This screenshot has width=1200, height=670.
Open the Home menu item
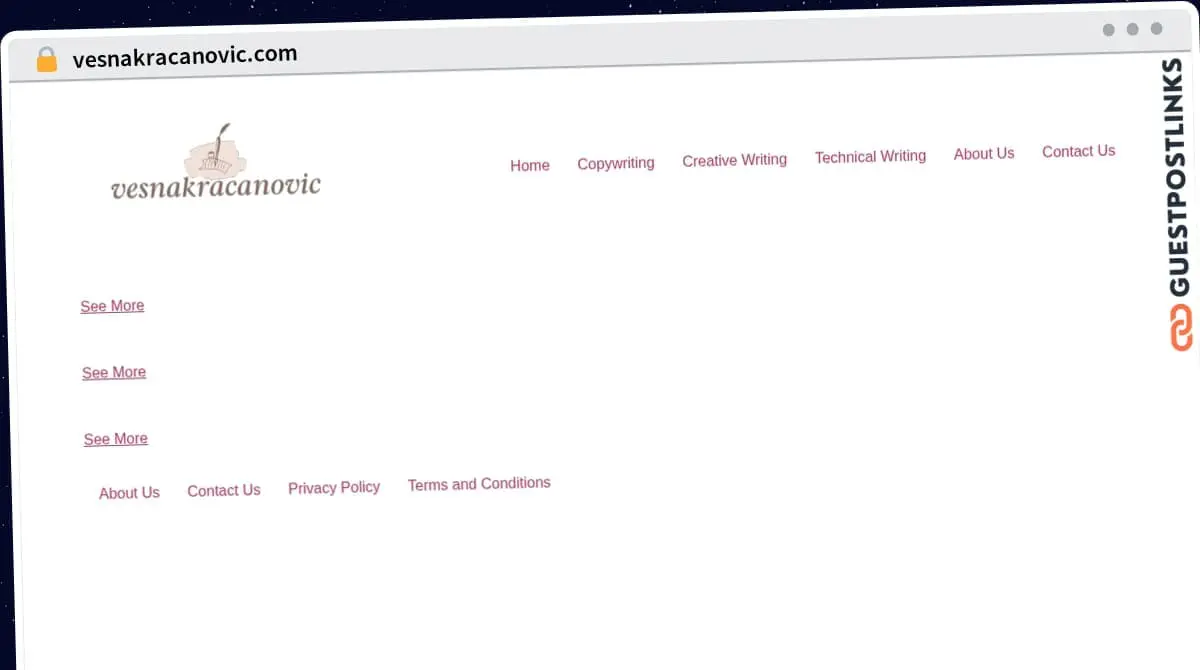pos(530,165)
